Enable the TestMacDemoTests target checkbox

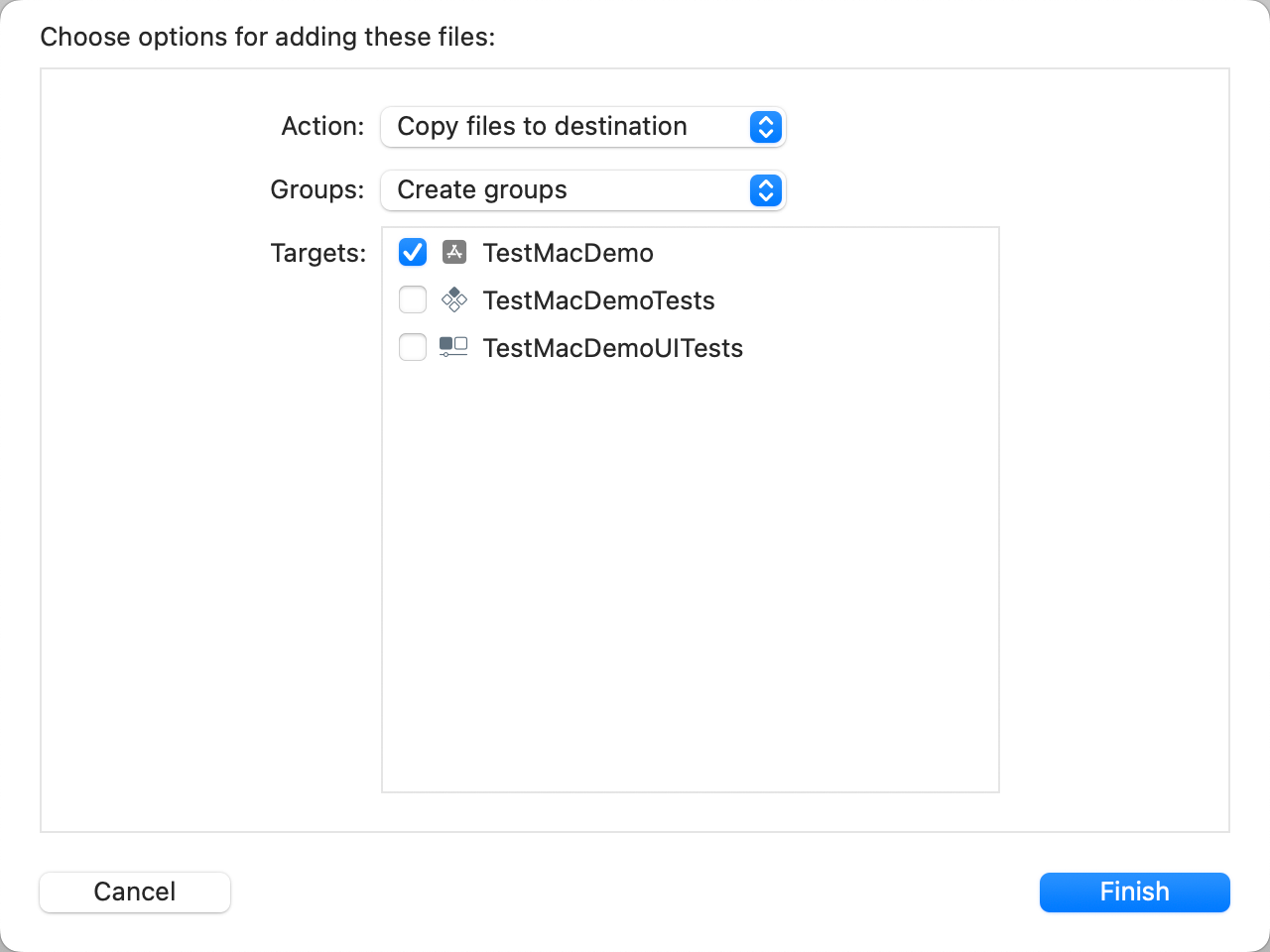[413, 299]
